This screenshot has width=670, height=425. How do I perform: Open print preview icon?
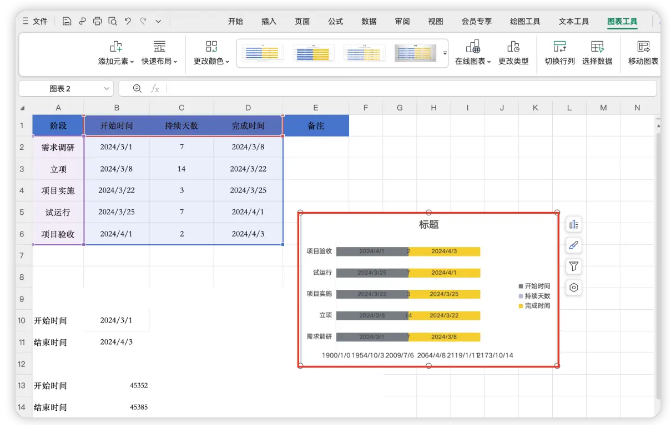click(x=113, y=21)
